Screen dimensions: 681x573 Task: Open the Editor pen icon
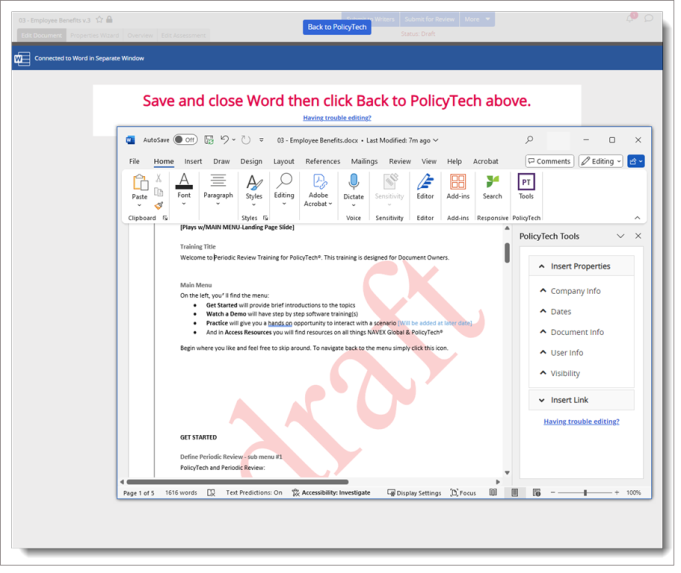pyautogui.click(x=425, y=182)
